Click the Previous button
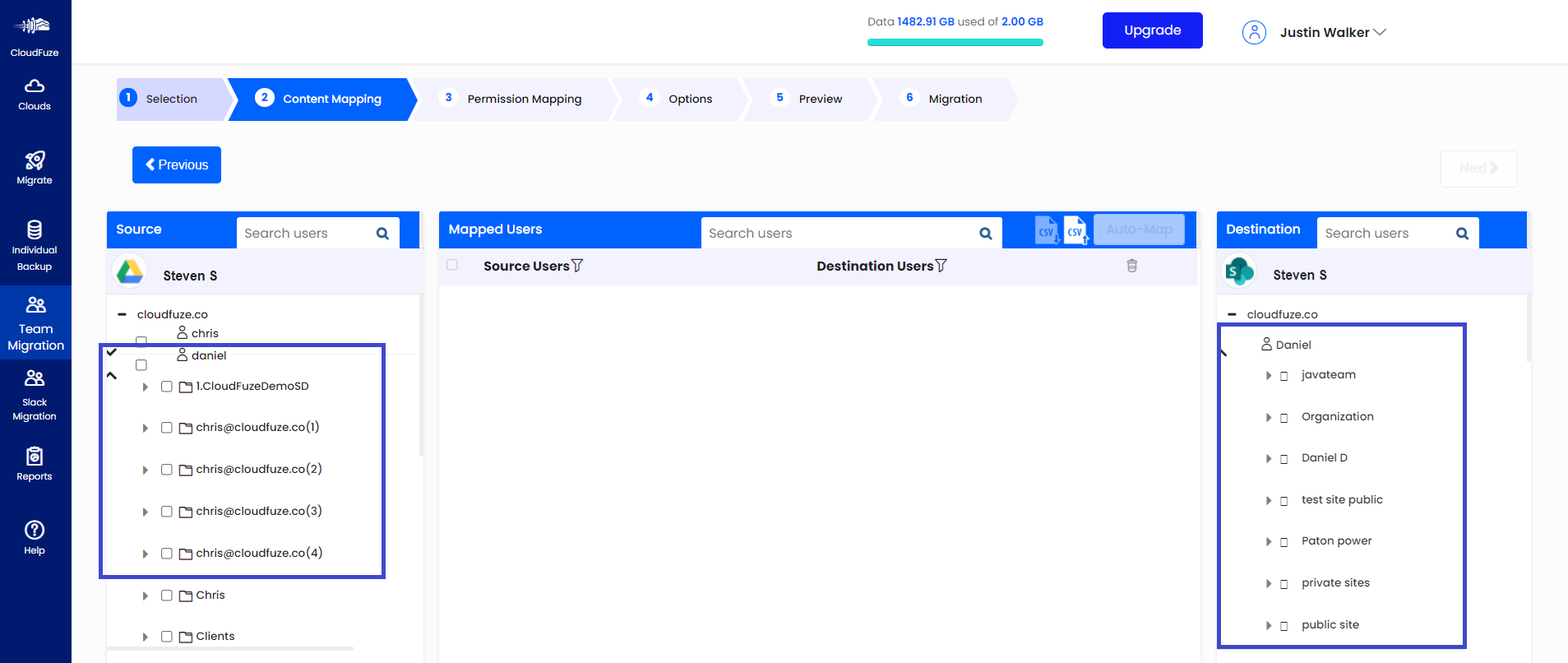 click(x=177, y=165)
